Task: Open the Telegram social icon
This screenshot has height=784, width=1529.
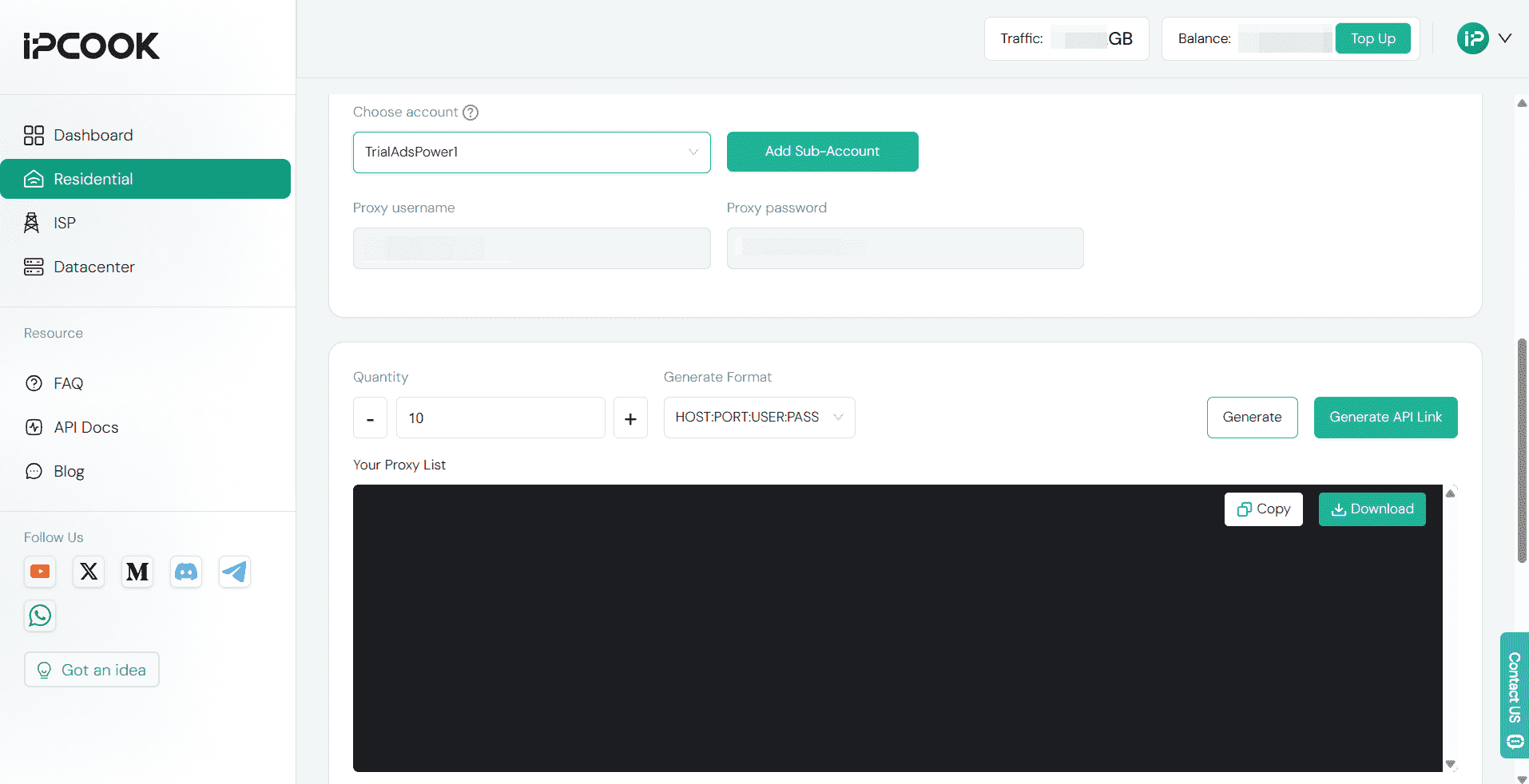Action: (235, 572)
